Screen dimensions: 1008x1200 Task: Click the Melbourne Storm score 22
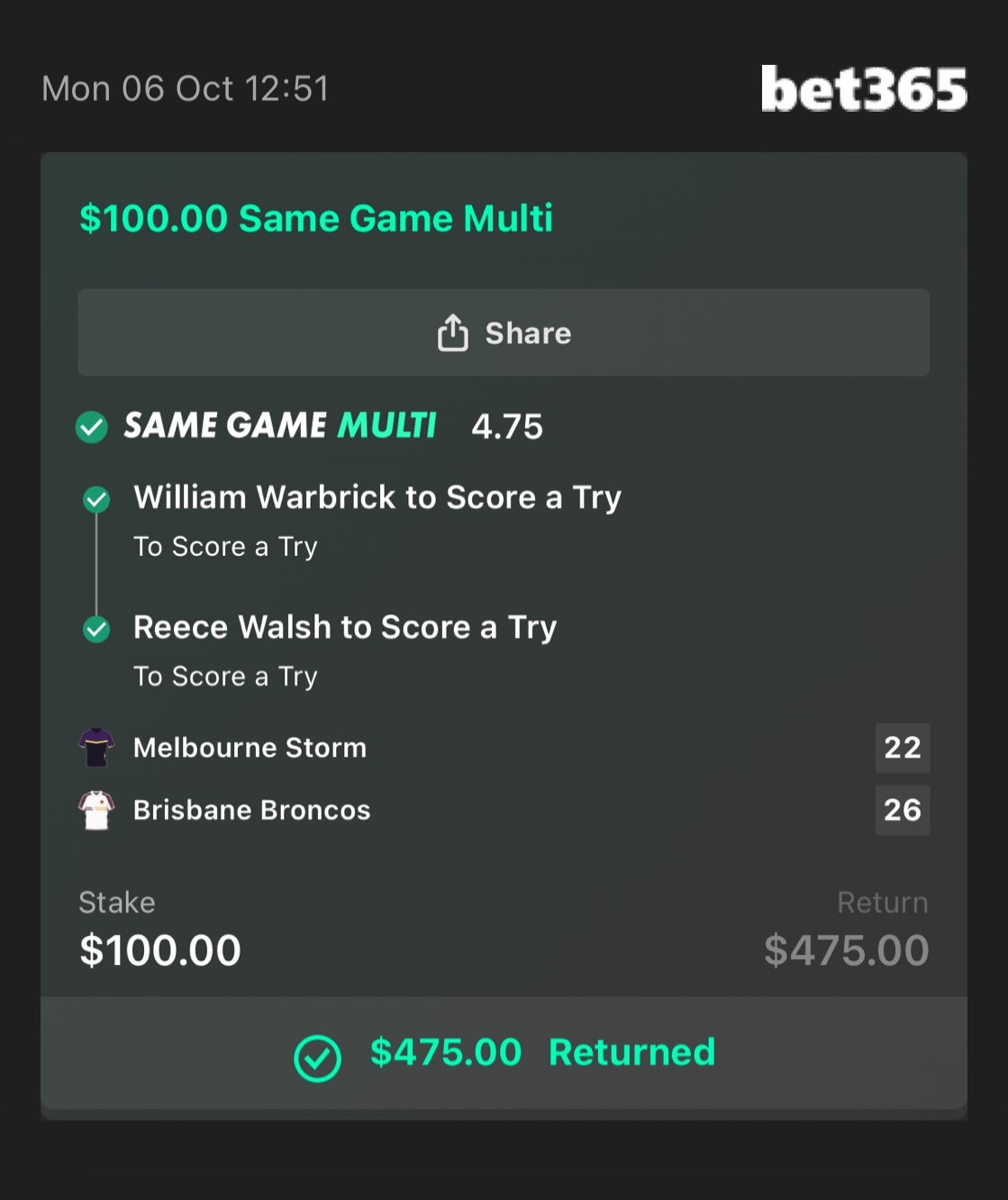(902, 748)
